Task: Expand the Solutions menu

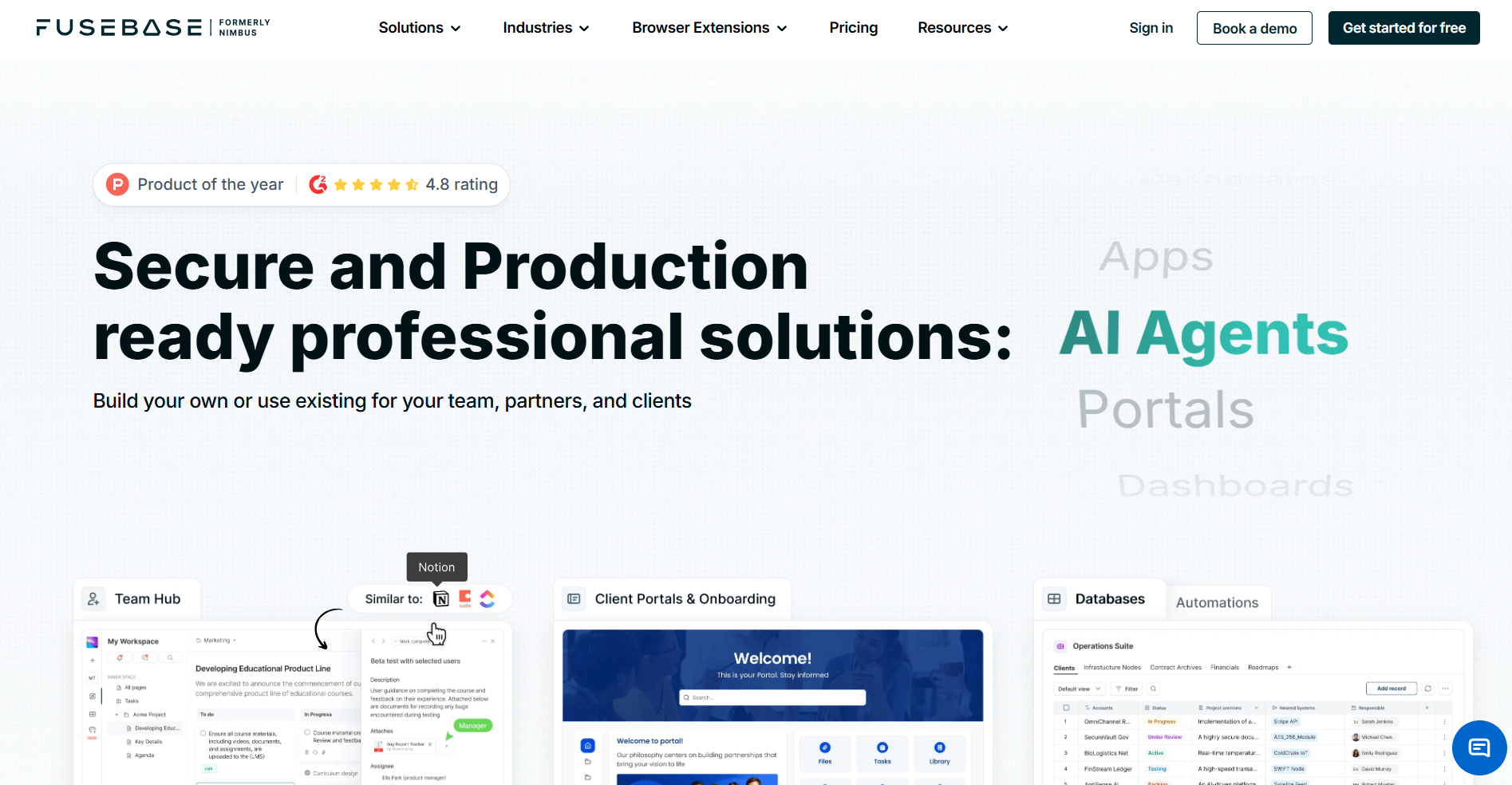Action: [x=420, y=28]
